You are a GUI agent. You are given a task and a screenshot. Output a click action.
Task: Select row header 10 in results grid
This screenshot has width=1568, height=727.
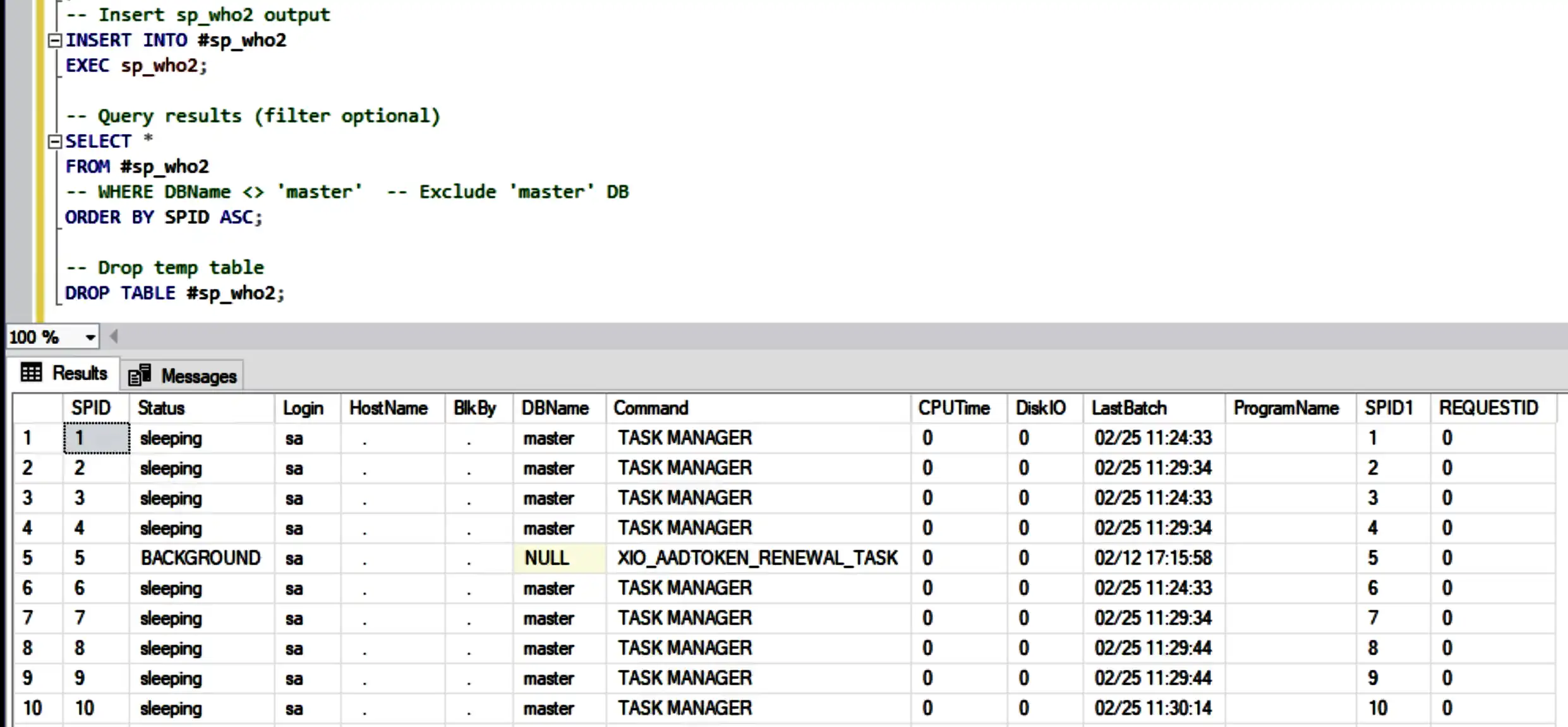pyautogui.click(x=38, y=708)
